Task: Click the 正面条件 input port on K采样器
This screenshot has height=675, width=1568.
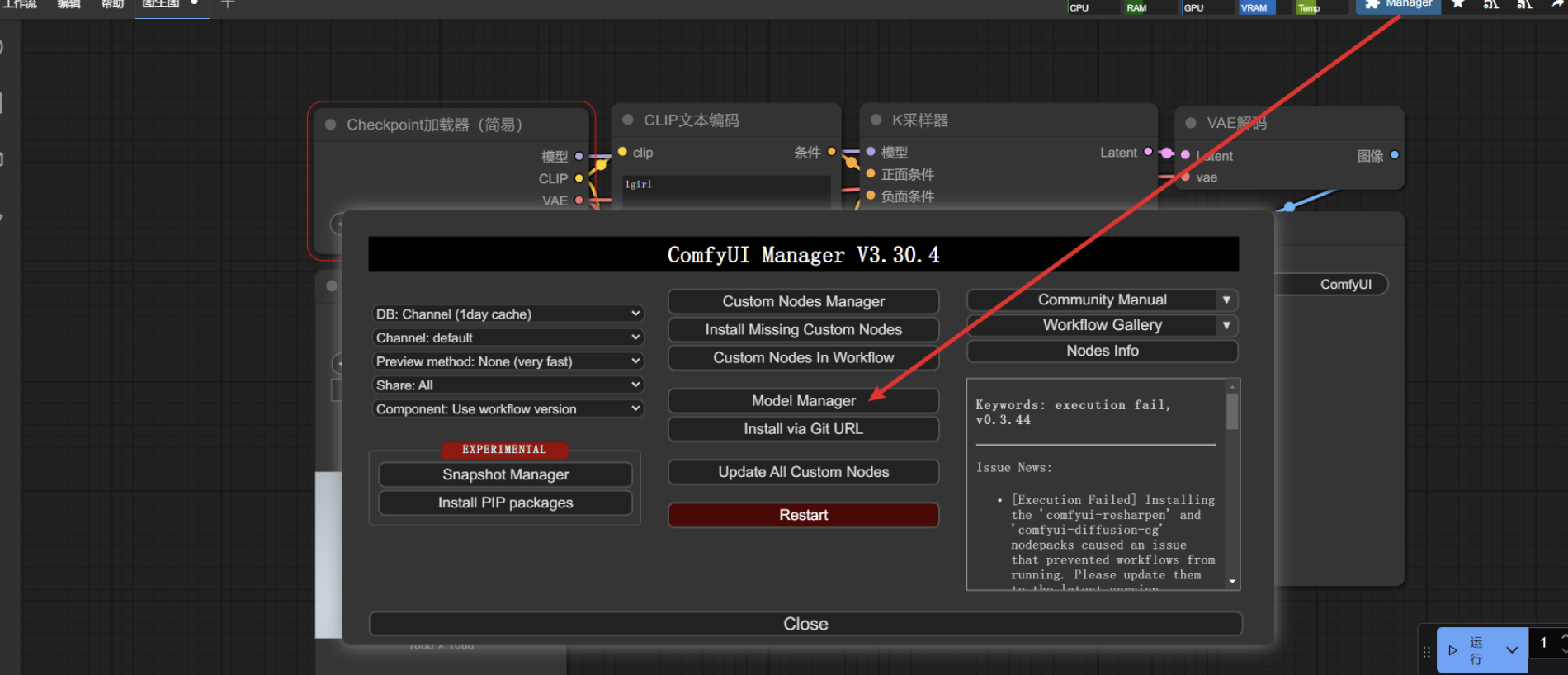Action: pos(871,173)
